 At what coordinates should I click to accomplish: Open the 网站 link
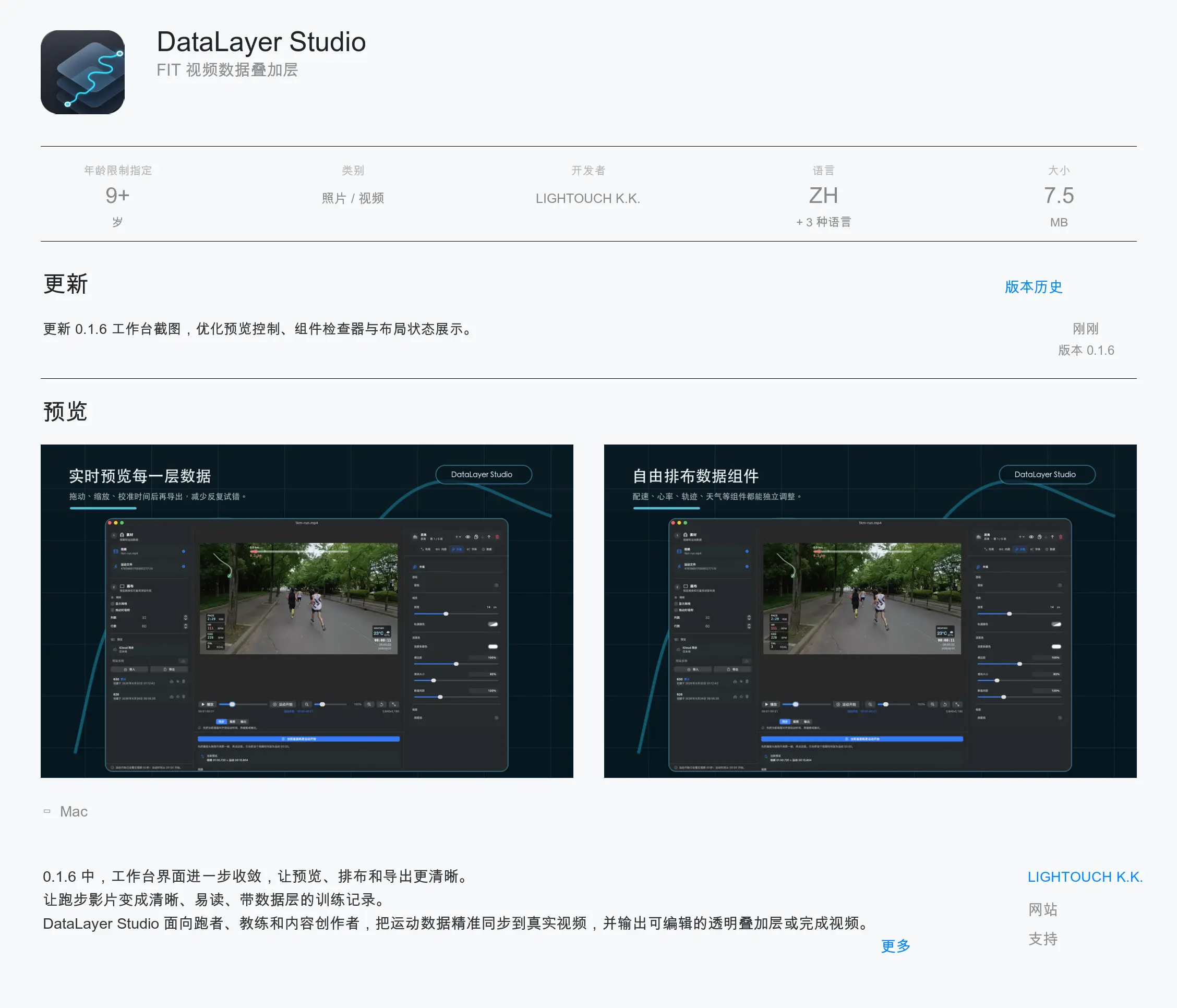[1043, 910]
